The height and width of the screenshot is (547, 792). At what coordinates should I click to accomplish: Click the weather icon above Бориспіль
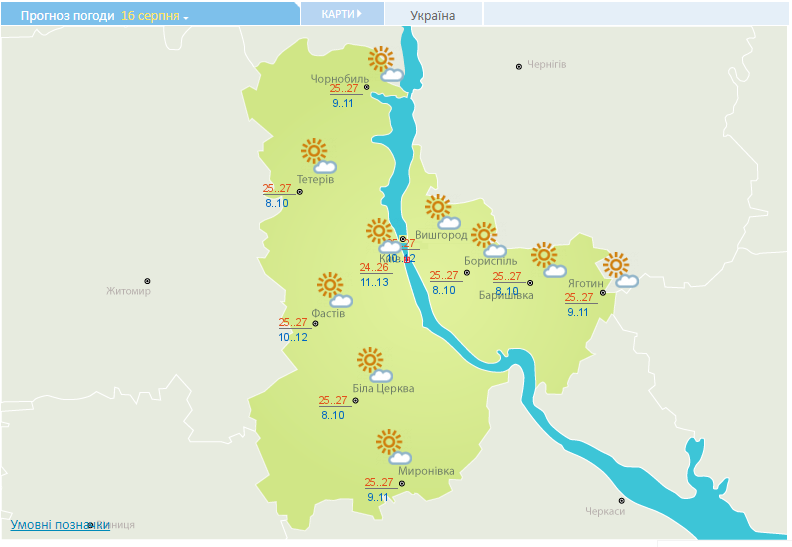tap(489, 239)
